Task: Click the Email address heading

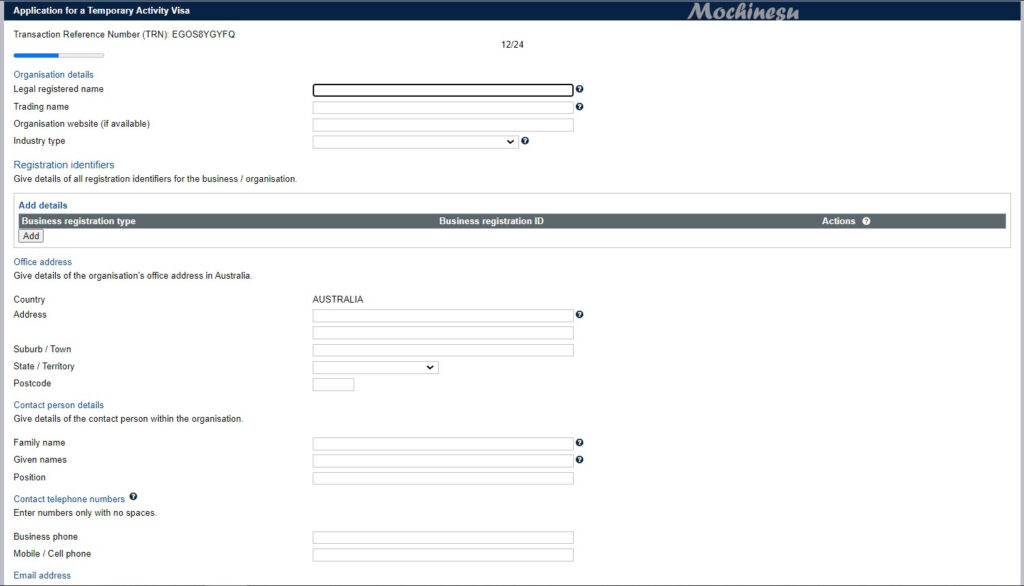Action: pos(42,576)
